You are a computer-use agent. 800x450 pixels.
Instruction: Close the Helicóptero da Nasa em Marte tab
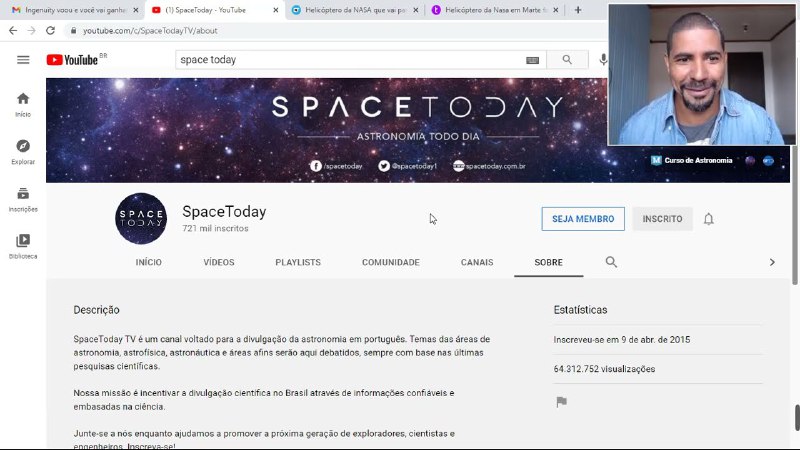pyautogui.click(x=556, y=10)
